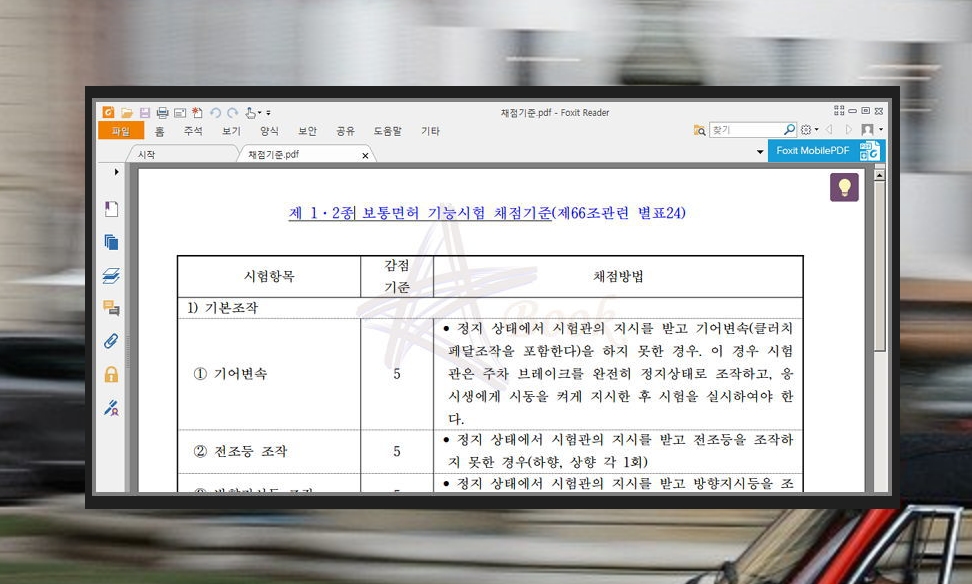The image size is (972, 584).
Task: Open search settings gear icon
Action: [x=806, y=130]
